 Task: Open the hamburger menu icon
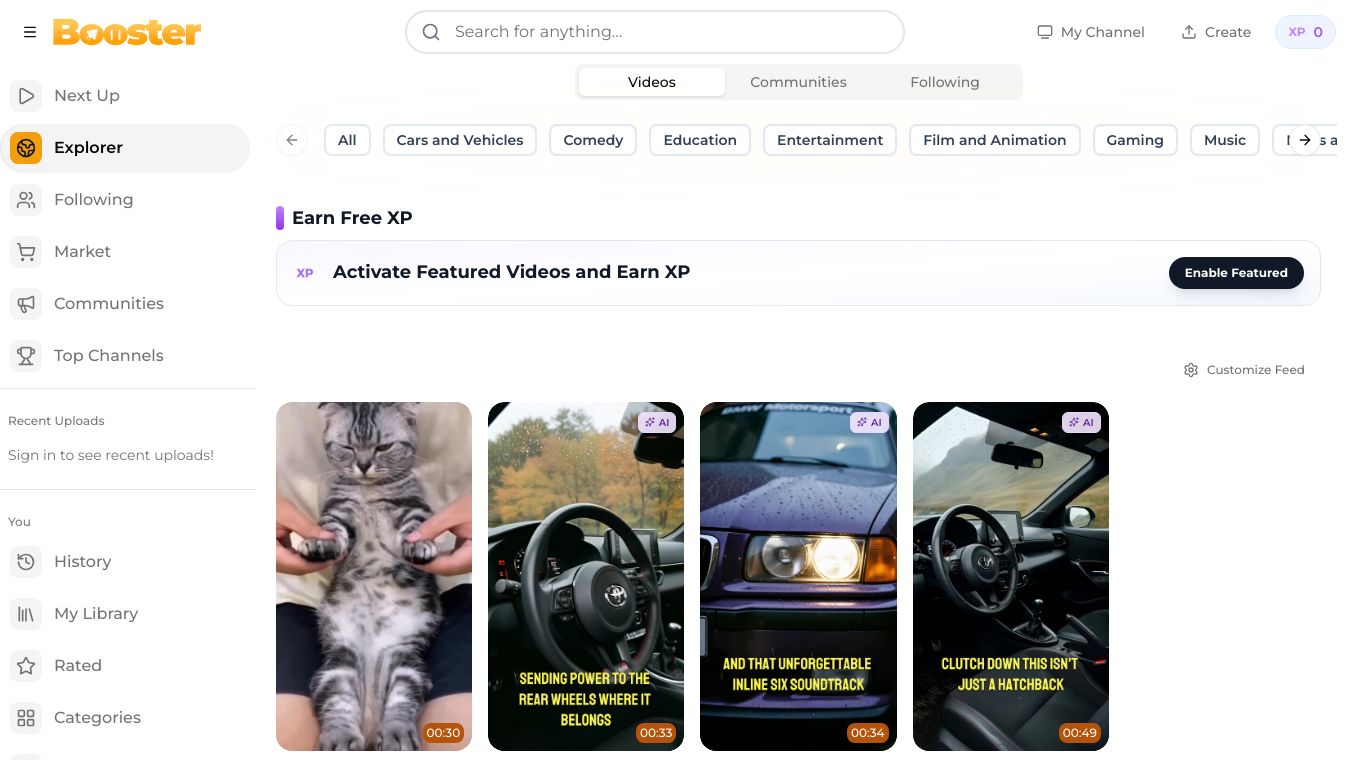tap(30, 32)
